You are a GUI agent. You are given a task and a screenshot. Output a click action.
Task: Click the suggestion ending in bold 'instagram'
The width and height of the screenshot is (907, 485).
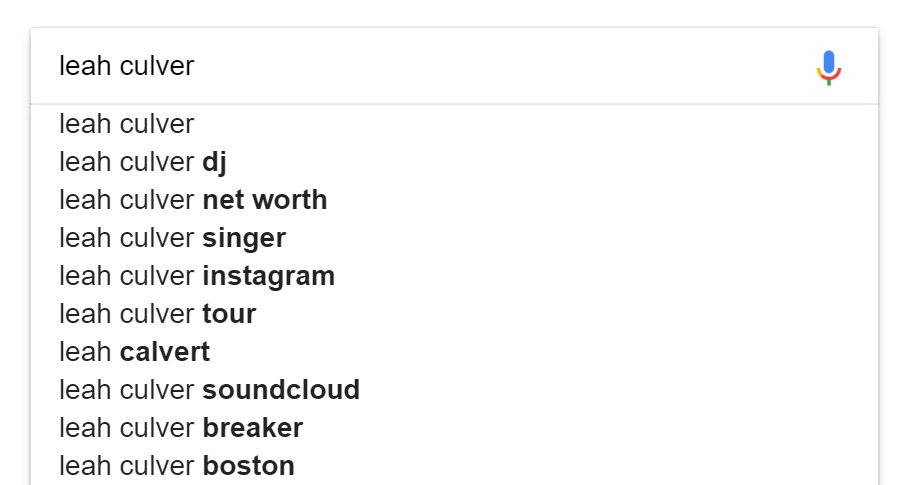tap(197, 276)
